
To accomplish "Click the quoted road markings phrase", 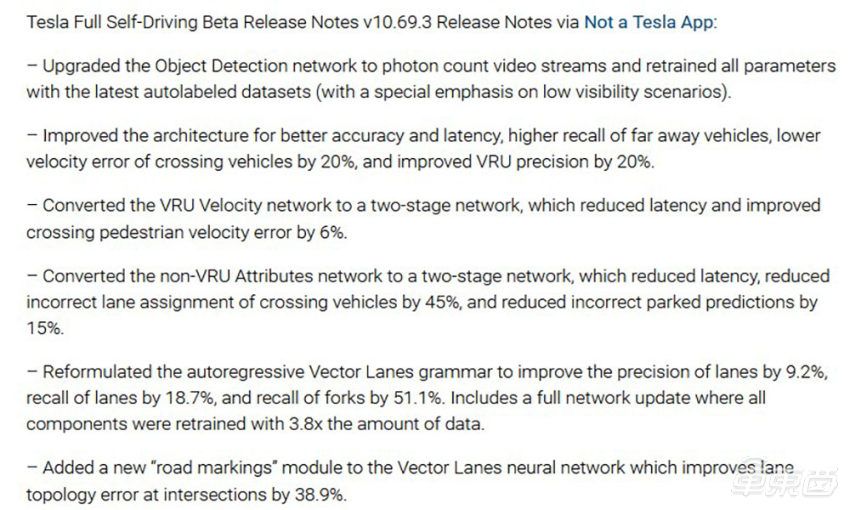I will 214,468.
